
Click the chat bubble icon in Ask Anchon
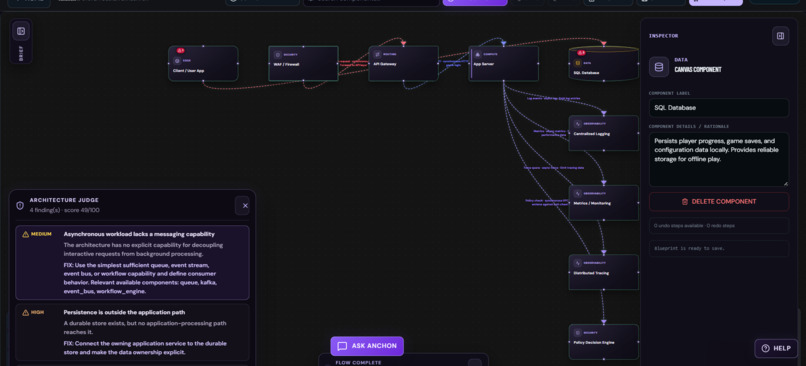point(342,346)
